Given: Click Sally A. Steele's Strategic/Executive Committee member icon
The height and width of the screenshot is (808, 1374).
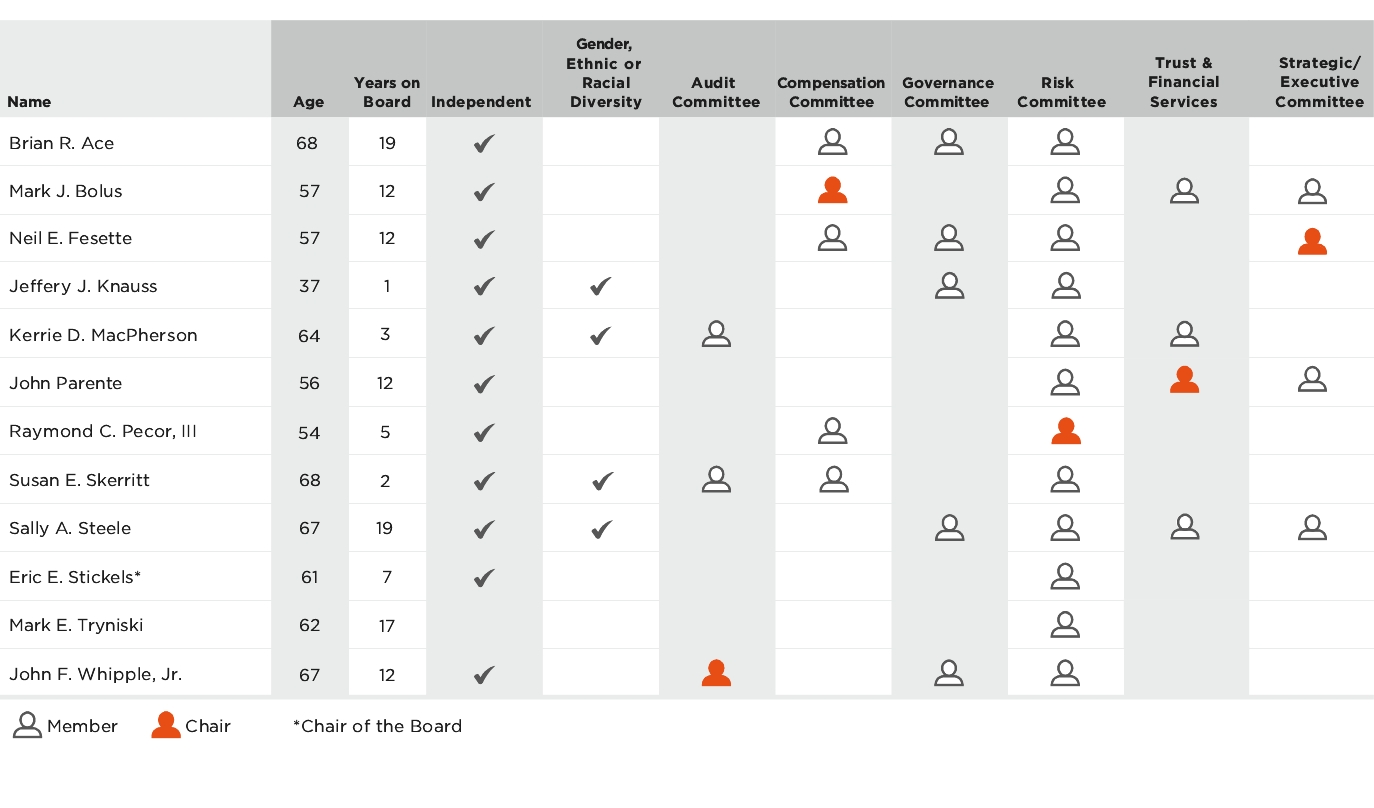Looking at the screenshot, I should [1312, 527].
